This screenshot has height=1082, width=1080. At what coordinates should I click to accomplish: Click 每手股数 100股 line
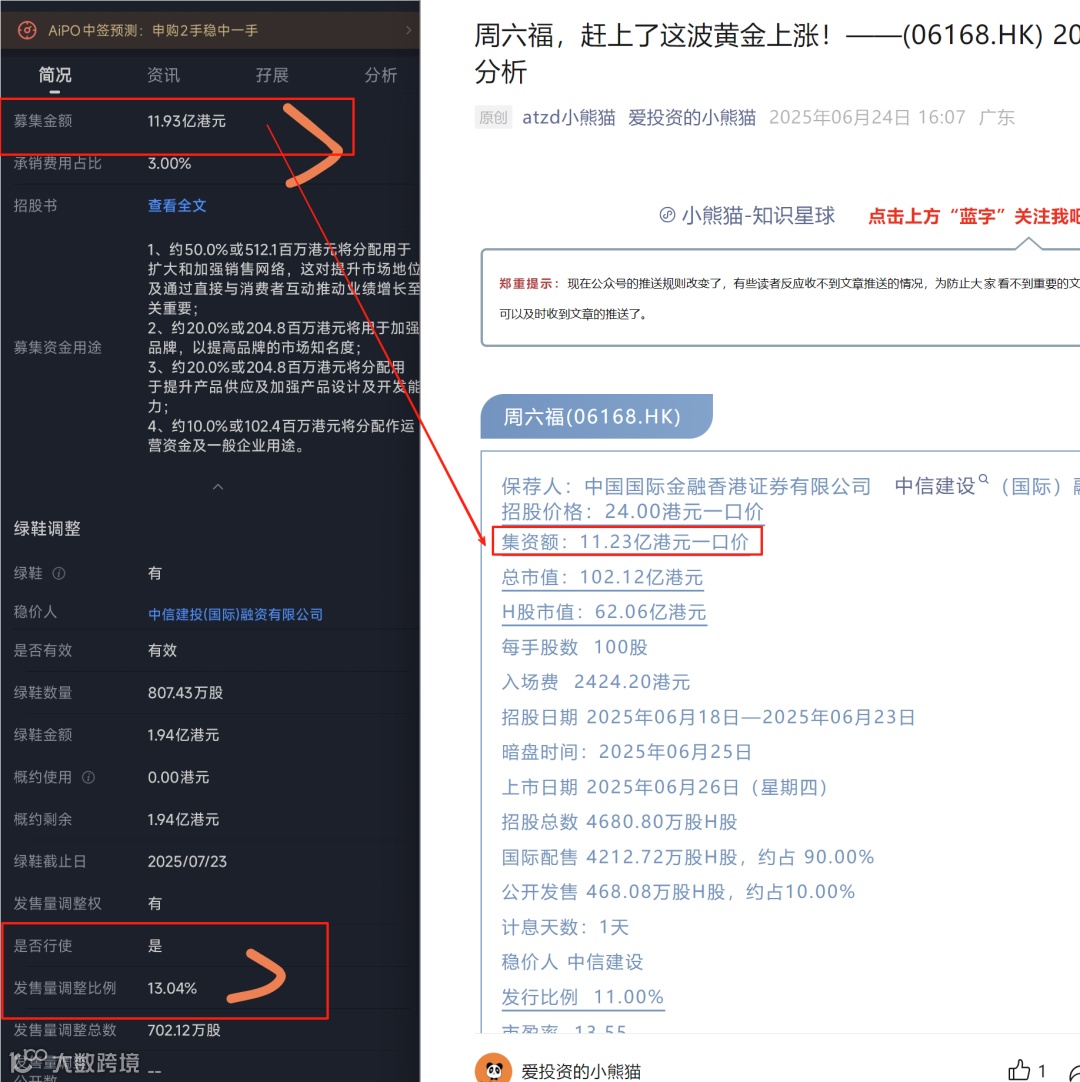574,647
